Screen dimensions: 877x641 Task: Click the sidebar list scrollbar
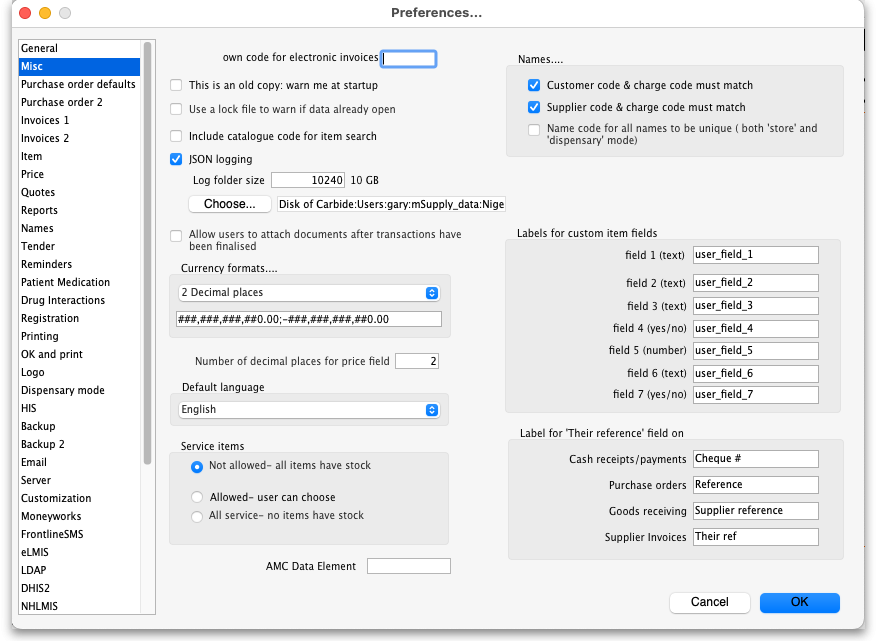click(148, 253)
